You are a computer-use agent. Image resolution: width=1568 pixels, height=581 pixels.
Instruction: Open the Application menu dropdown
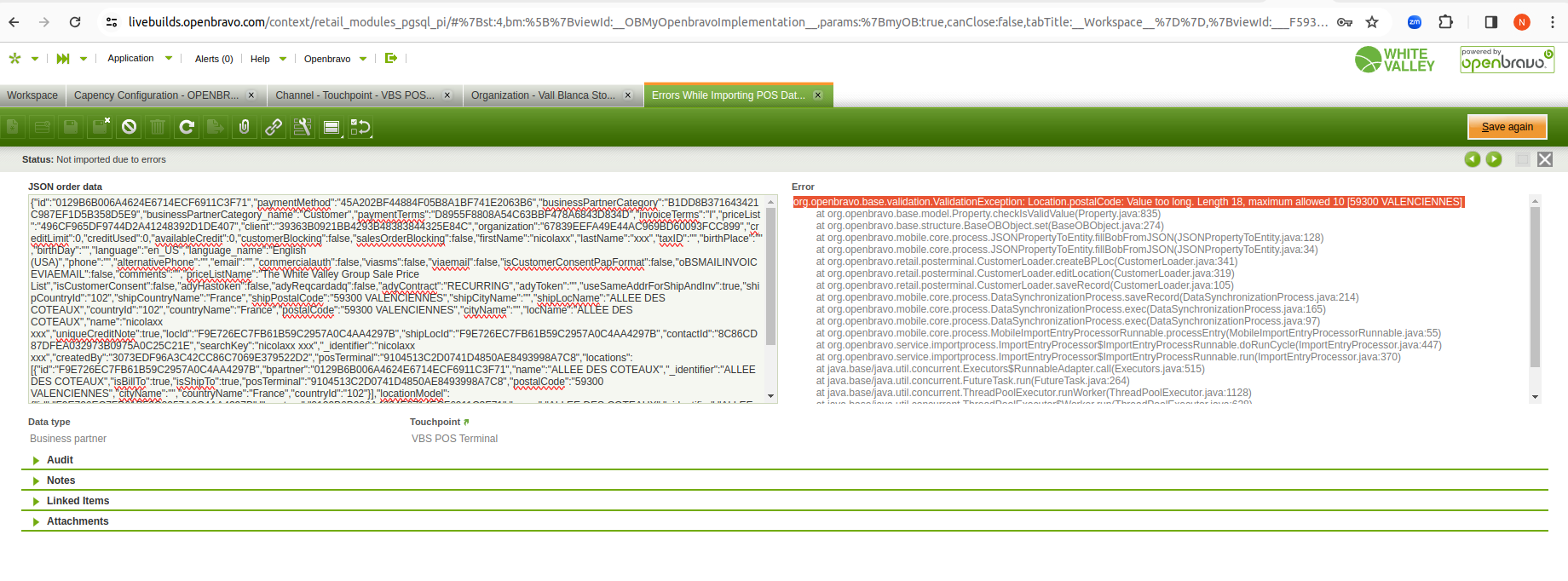tap(140, 58)
